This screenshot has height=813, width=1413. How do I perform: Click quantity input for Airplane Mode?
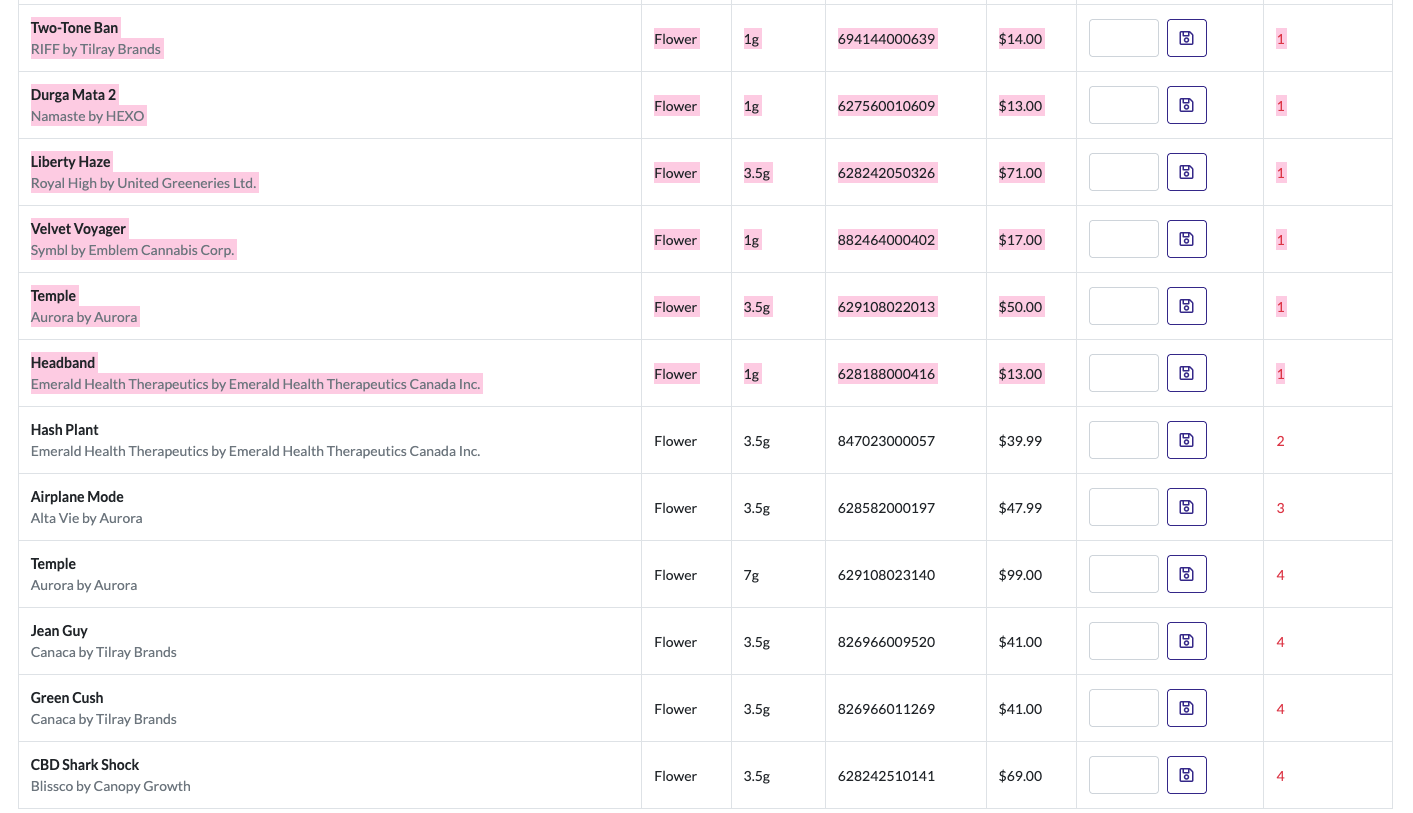[x=1123, y=507]
